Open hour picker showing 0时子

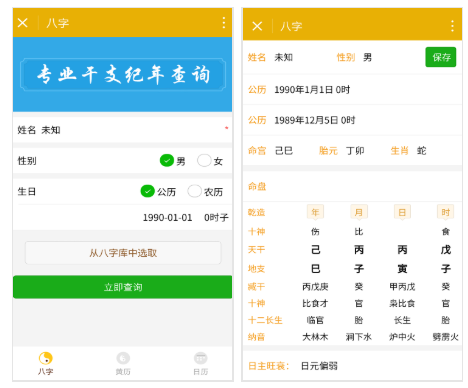pyautogui.click(x=216, y=218)
